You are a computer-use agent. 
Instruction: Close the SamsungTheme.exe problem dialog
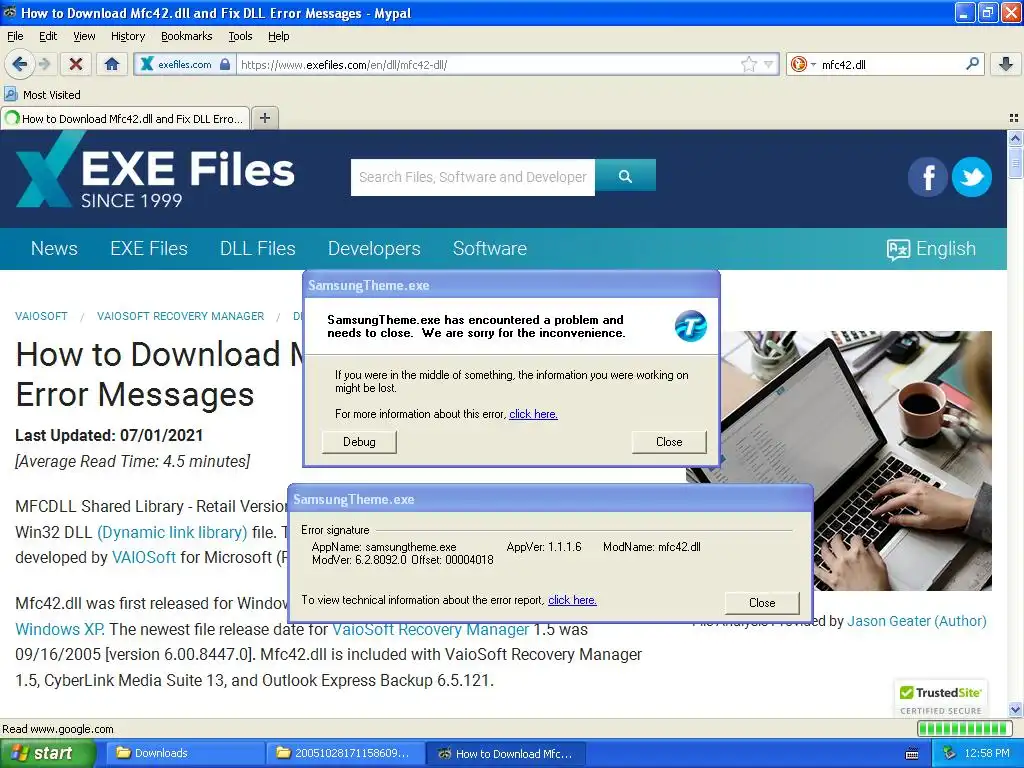tap(669, 442)
